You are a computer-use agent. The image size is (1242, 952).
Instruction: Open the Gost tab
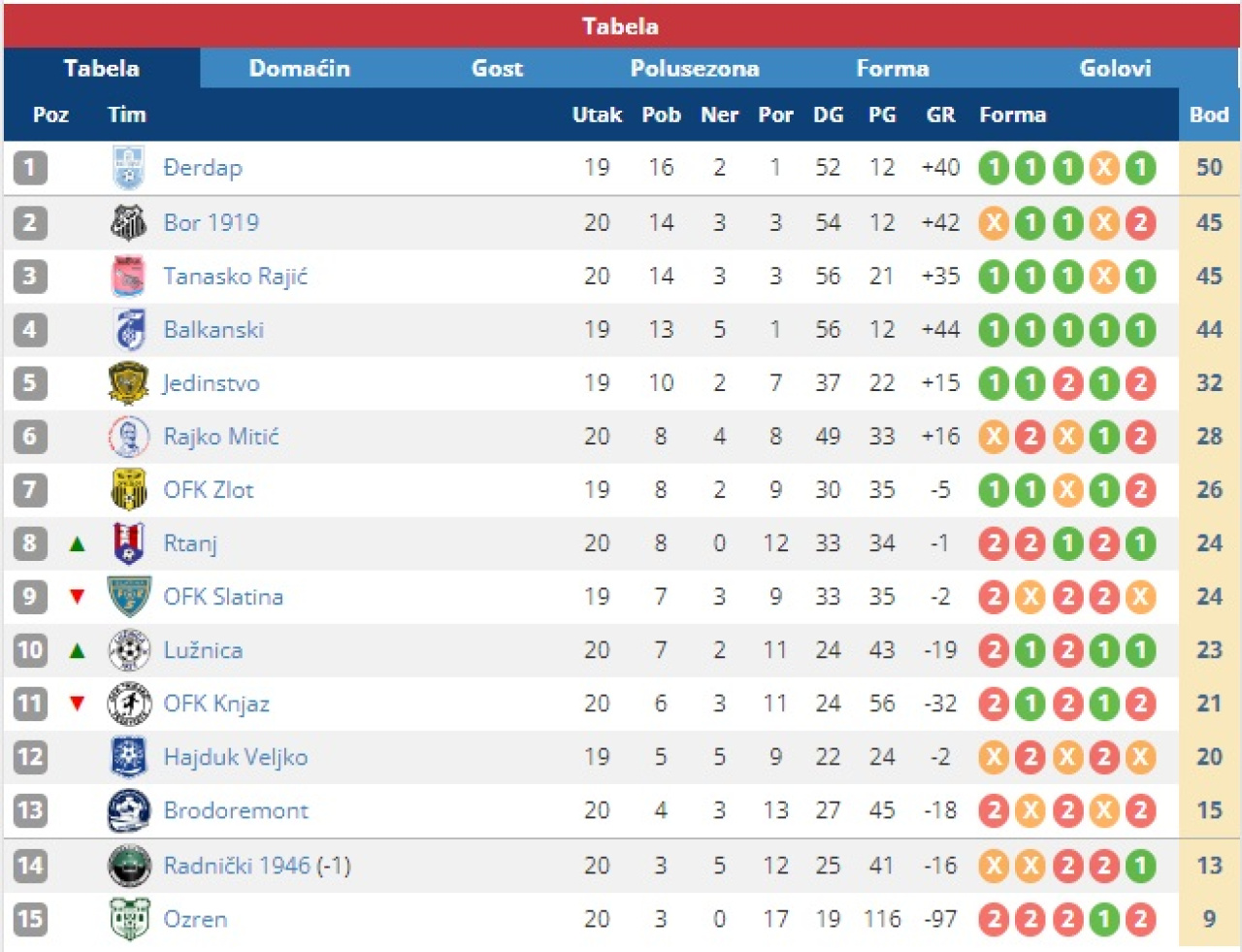pyautogui.click(x=497, y=68)
